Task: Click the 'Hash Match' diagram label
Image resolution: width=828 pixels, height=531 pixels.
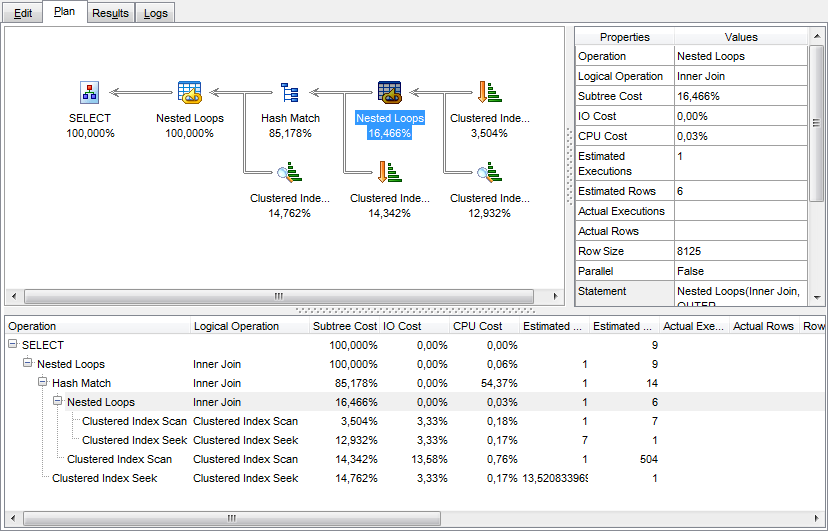Action: click(x=290, y=118)
